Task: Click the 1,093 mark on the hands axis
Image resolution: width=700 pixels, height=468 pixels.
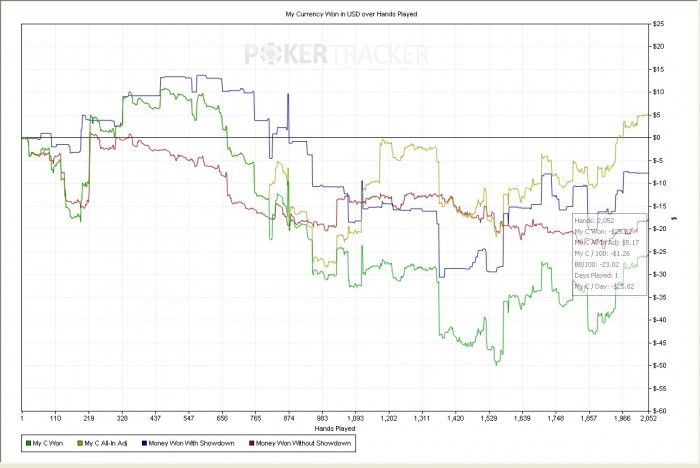Action: [x=355, y=419]
